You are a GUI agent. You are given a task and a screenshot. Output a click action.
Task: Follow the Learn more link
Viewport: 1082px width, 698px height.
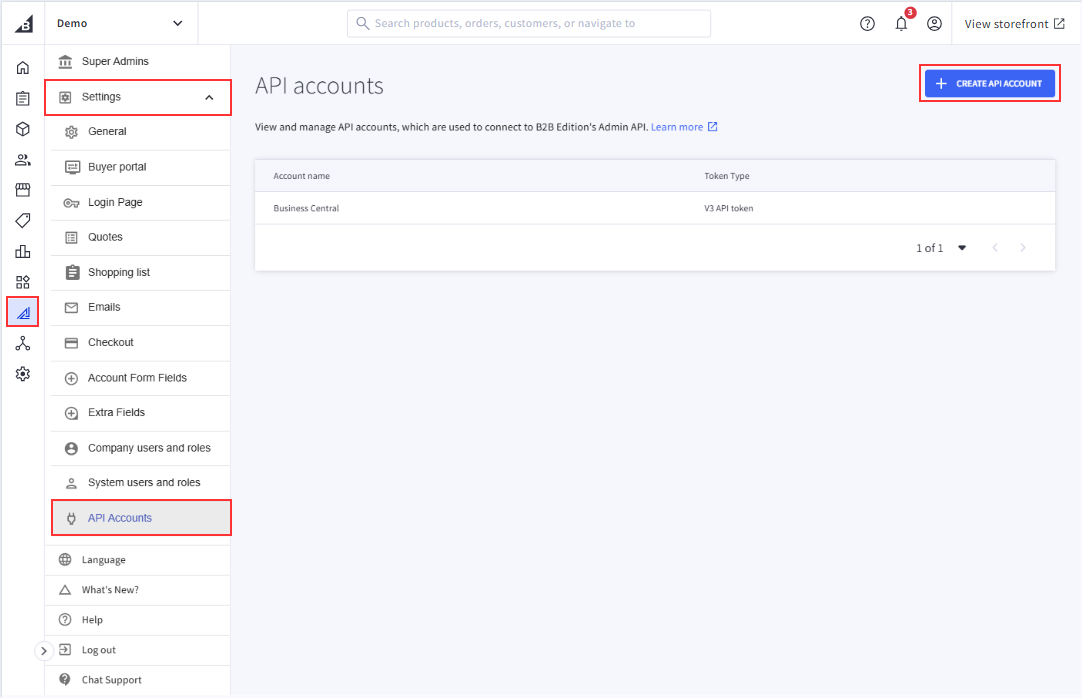[684, 127]
